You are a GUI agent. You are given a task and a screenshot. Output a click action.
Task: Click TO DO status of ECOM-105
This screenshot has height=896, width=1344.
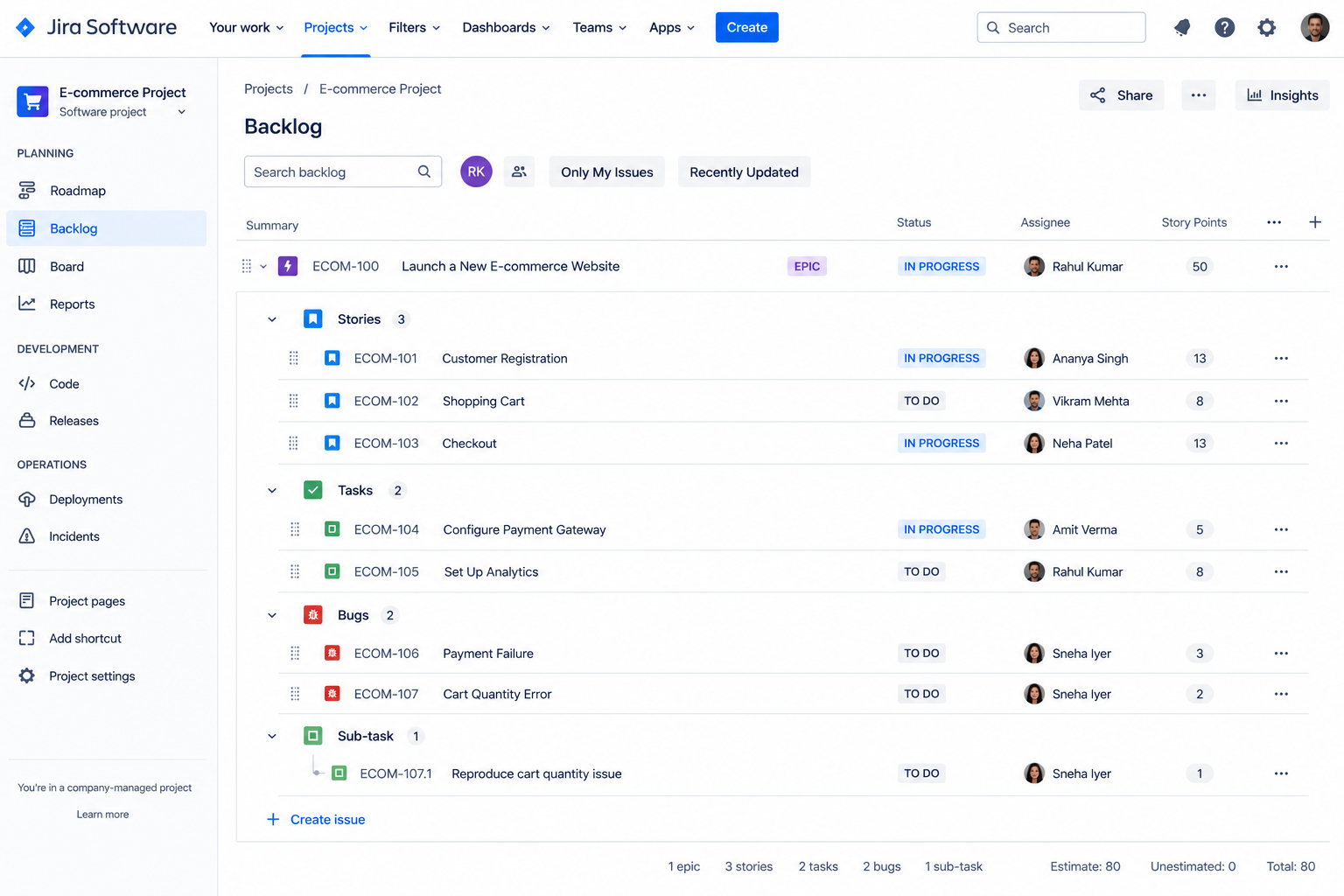(921, 571)
